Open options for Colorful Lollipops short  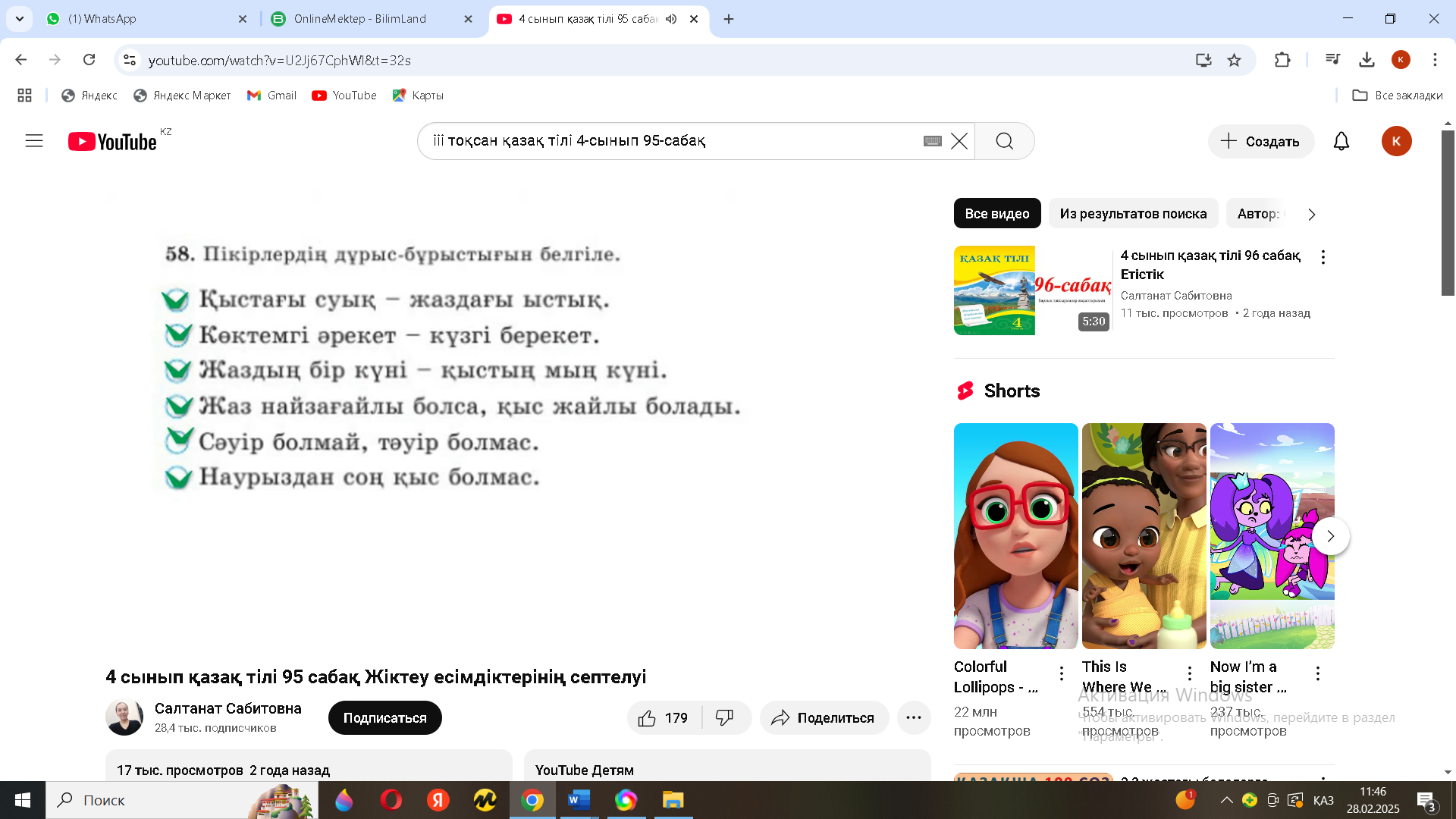click(x=1062, y=673)
